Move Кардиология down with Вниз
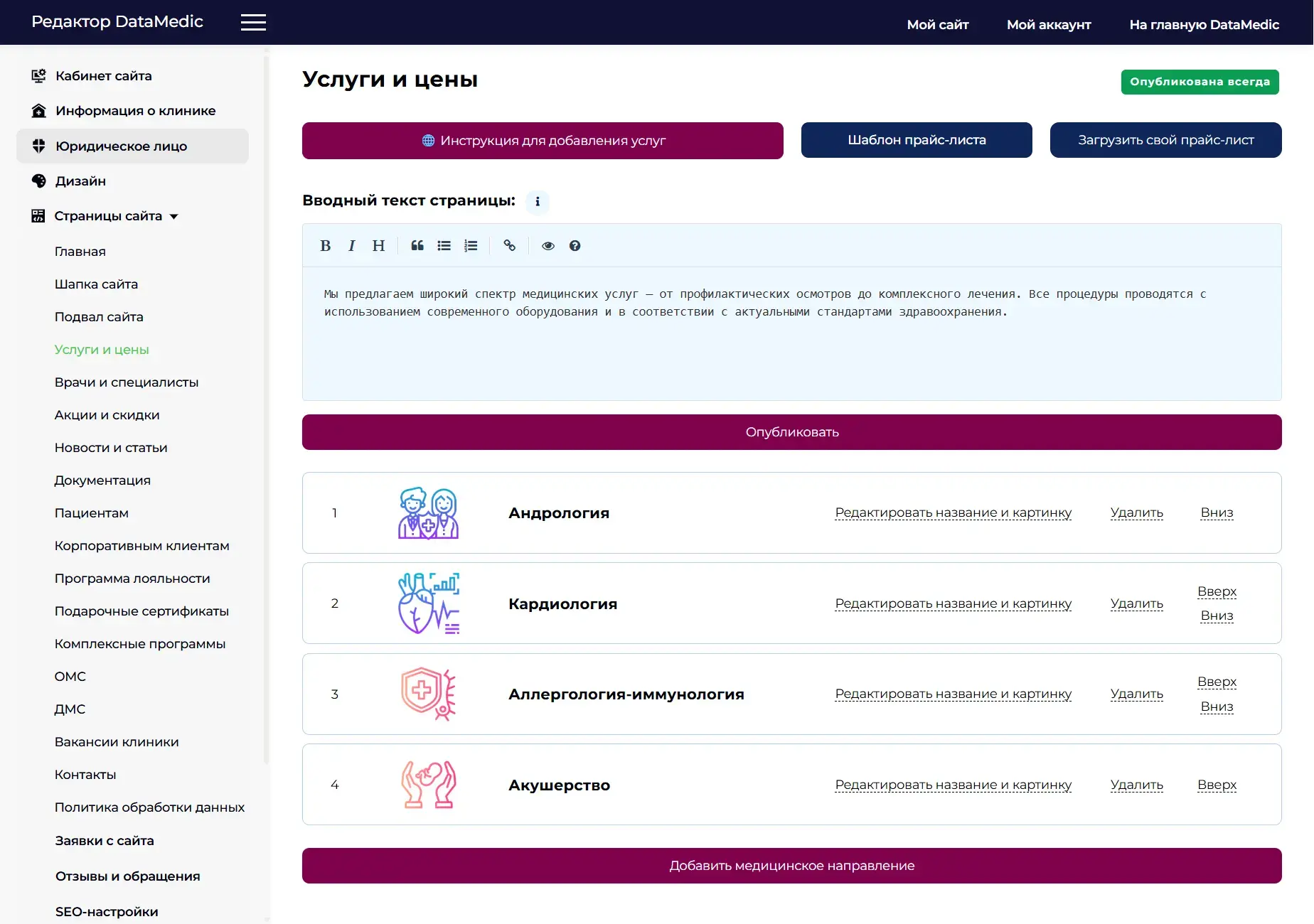The image size is (1314, 924). (1217, 616)
